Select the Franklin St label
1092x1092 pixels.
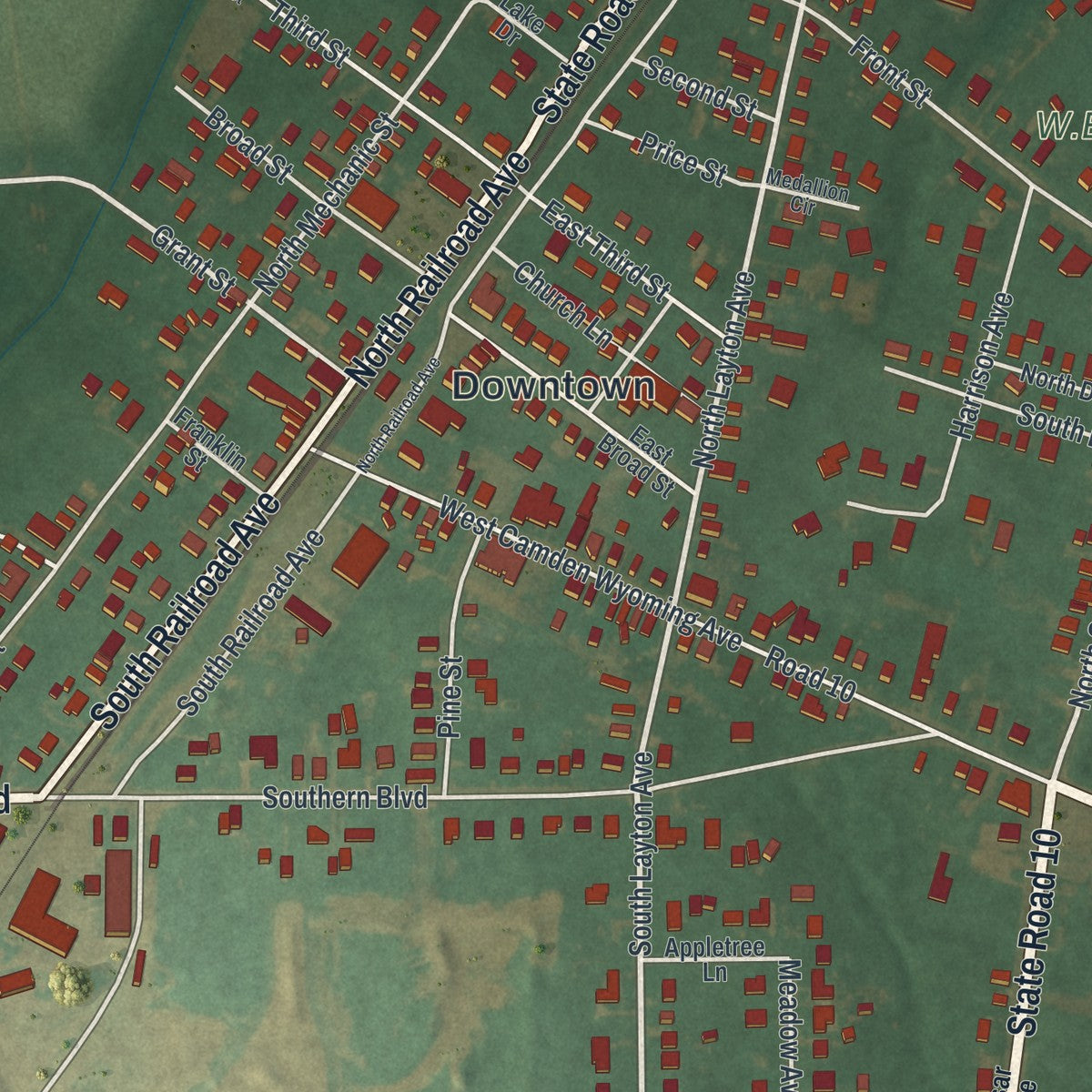coord(205,440)
